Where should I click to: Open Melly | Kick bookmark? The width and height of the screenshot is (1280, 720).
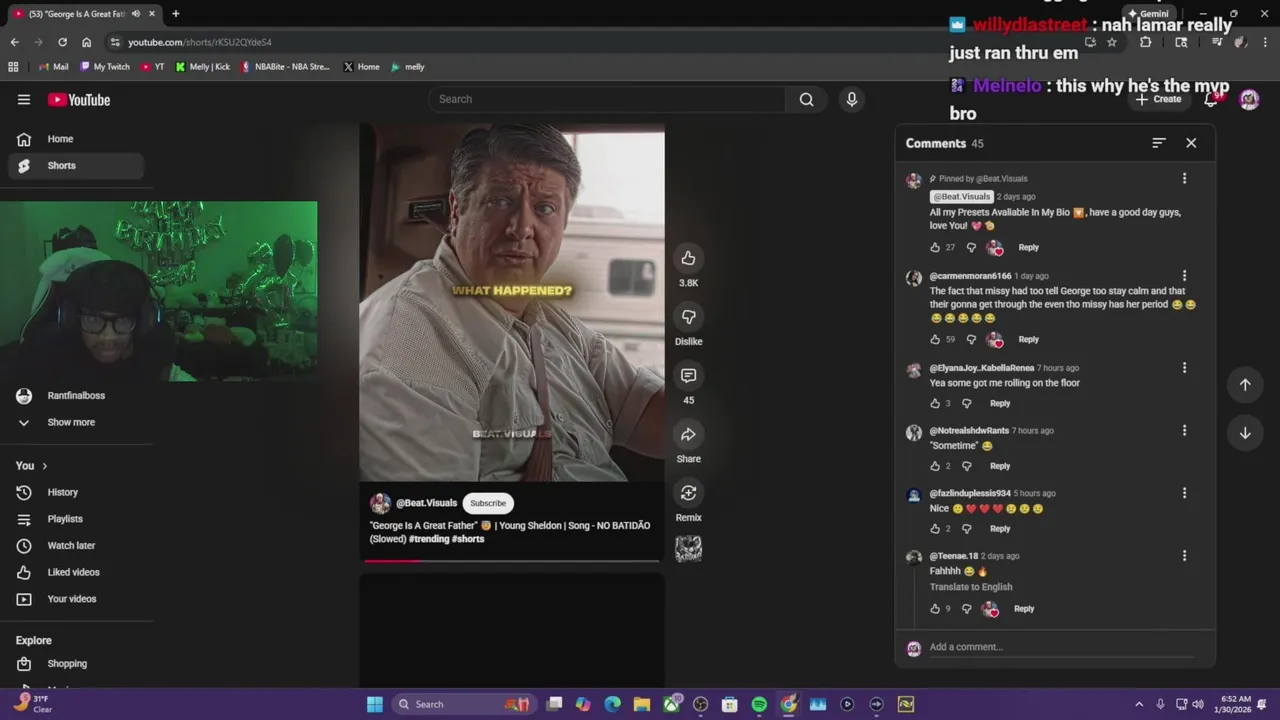coord(203,67)
